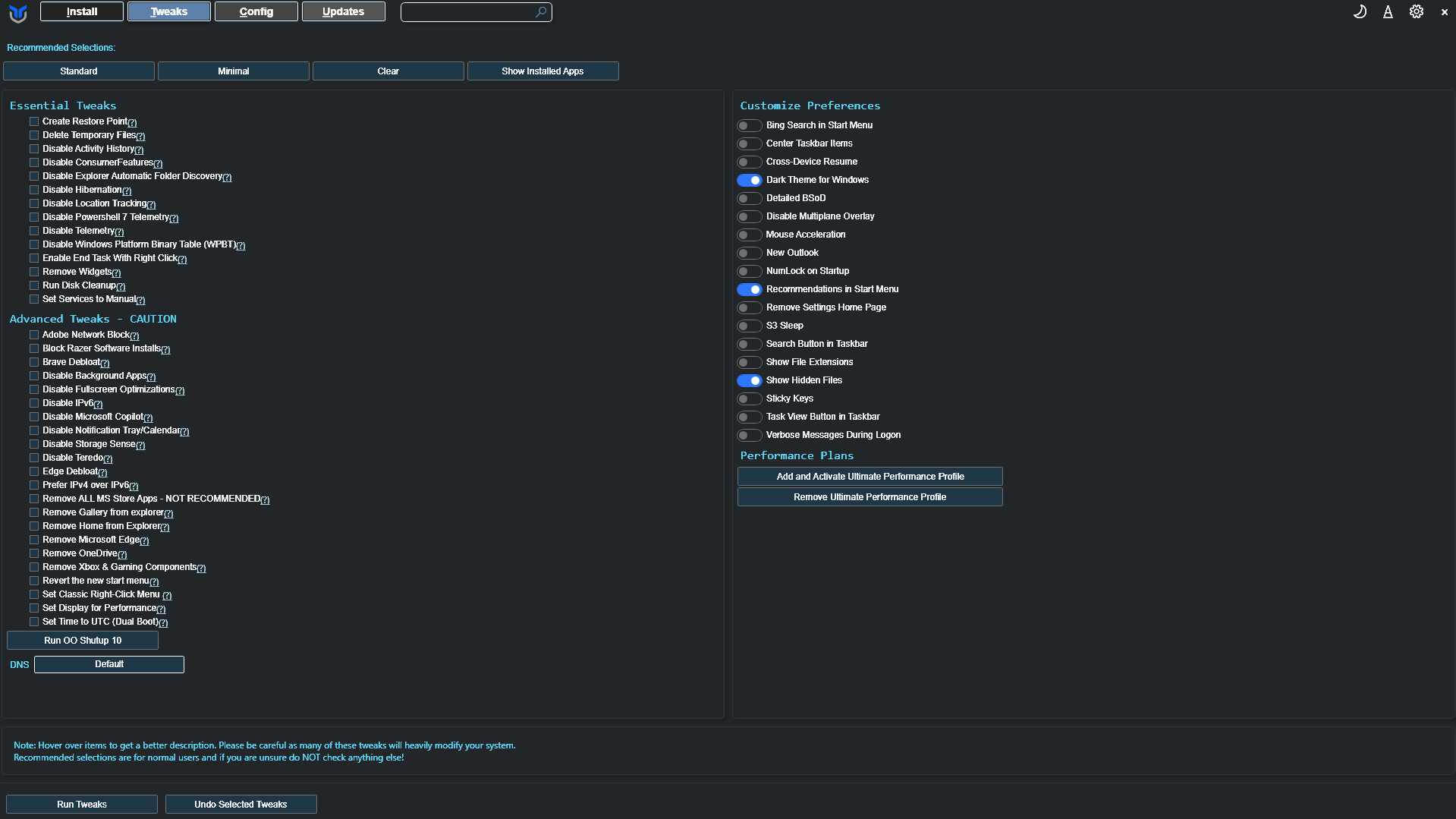Open help for Remove OneDrive
Image resolution: width=1456 pixels, height=819 pixels.
point(122,554)
